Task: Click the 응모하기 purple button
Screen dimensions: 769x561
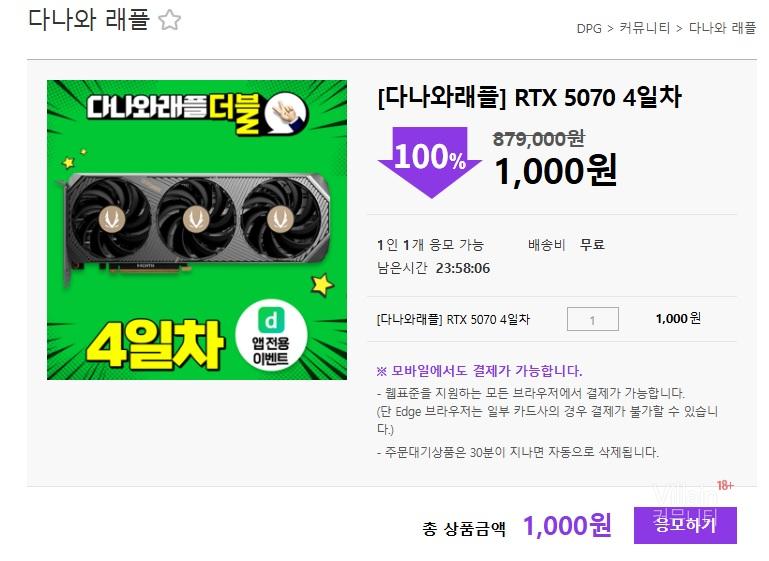Action: tap(685, 525)
